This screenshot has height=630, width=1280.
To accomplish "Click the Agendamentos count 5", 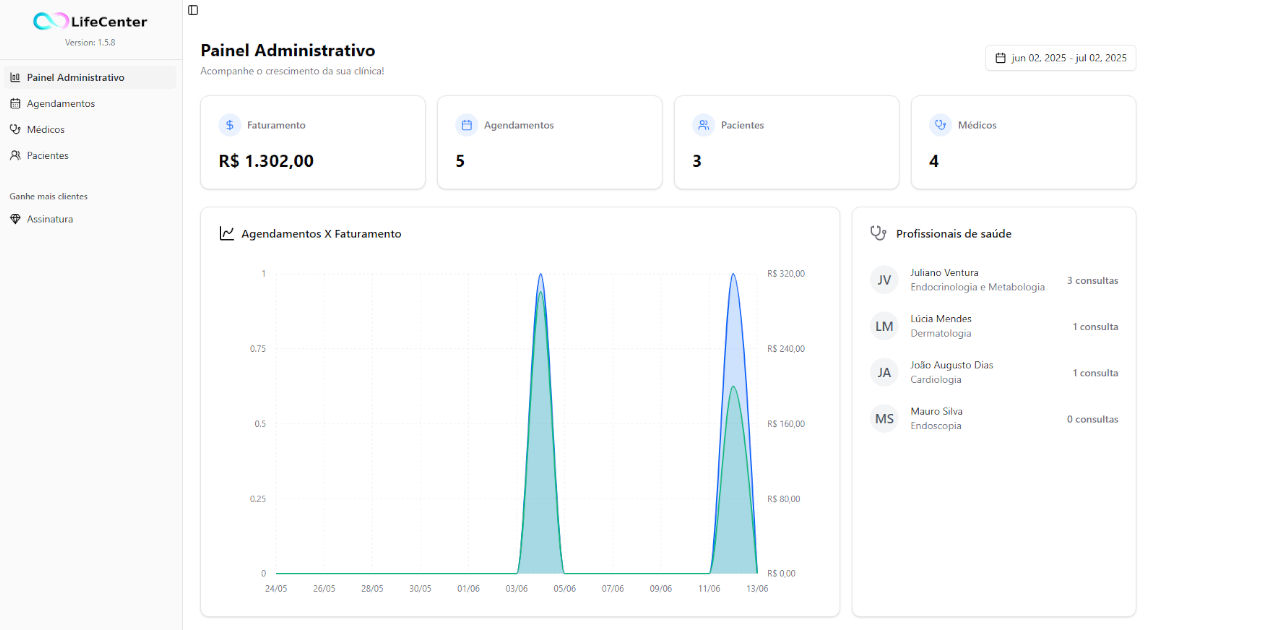I will 460,161.
